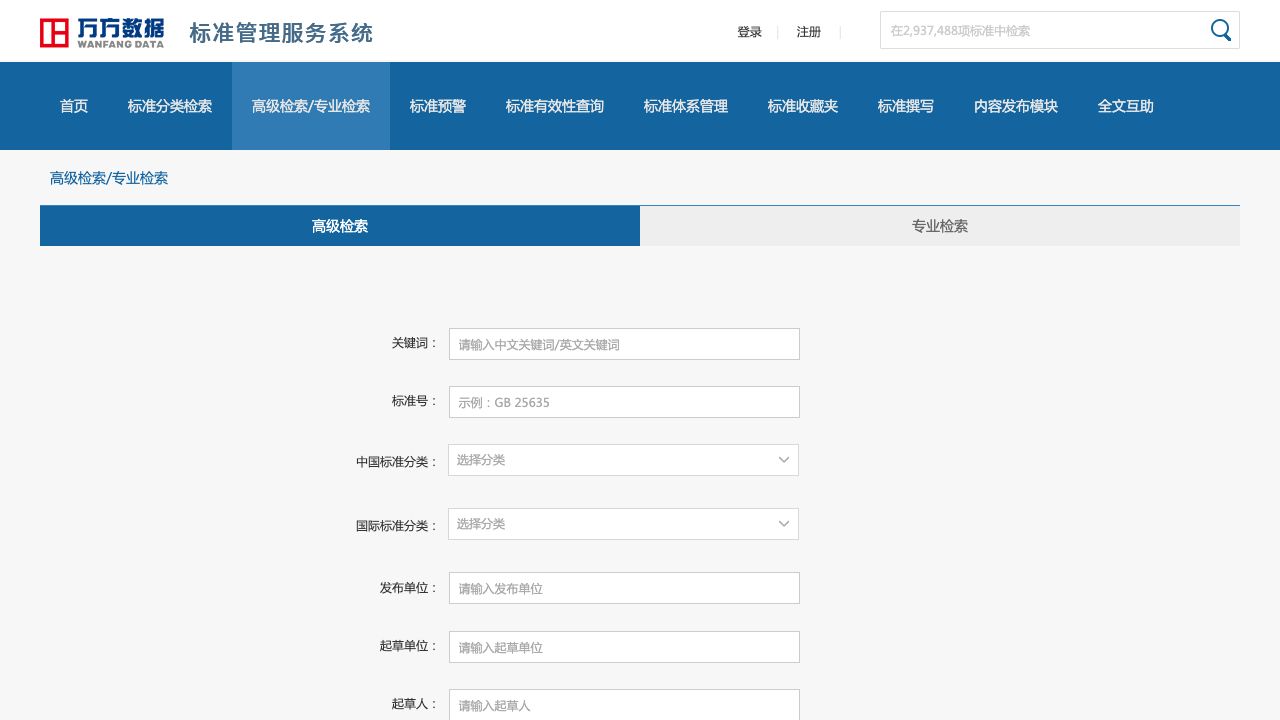
Task: Open 标准分类检索 in the navigation bar
Action: (x=170, y=106)
